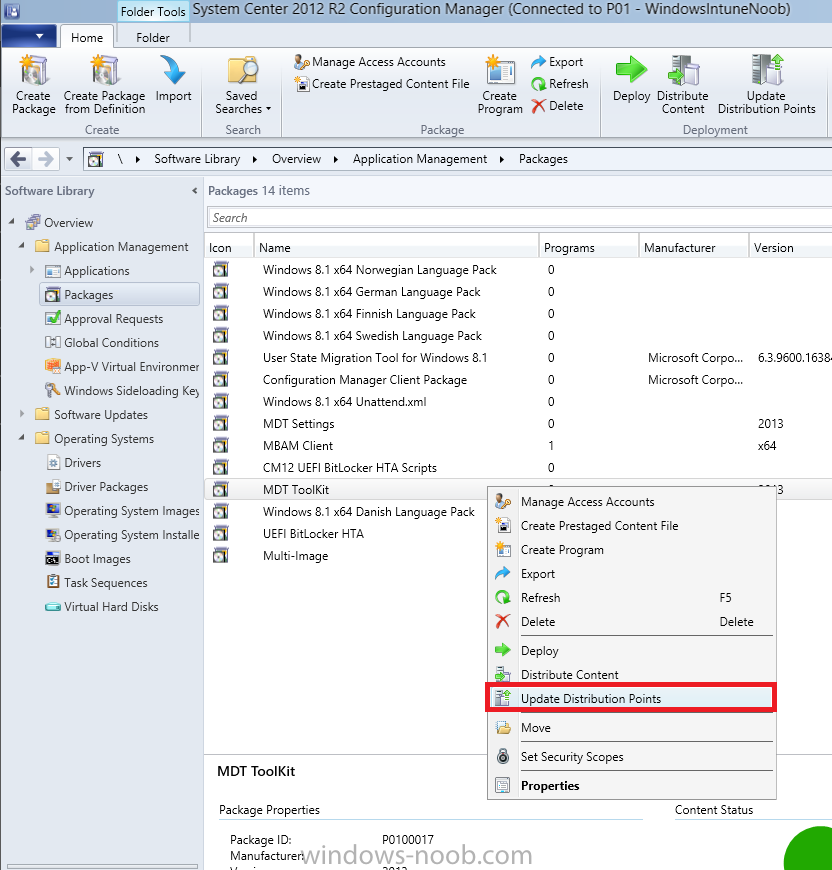Click the Back navigation arrow
This screenshot has width=832, height=870.
click(18, 159)
